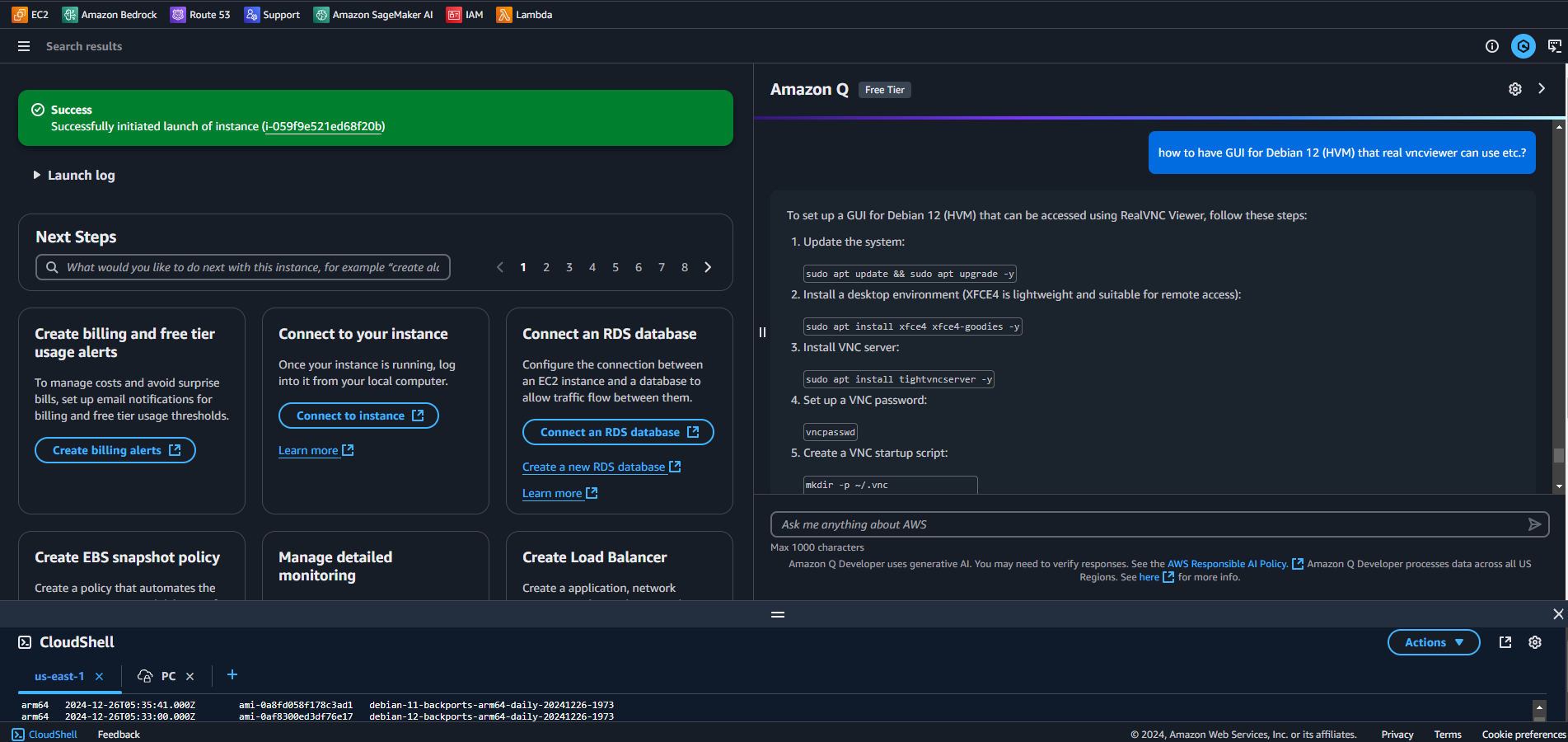Click AMI ID ami-0a8fd058f178c3ad1 in CloudShell
The image size is (1568, 742).
pos(296,705)
